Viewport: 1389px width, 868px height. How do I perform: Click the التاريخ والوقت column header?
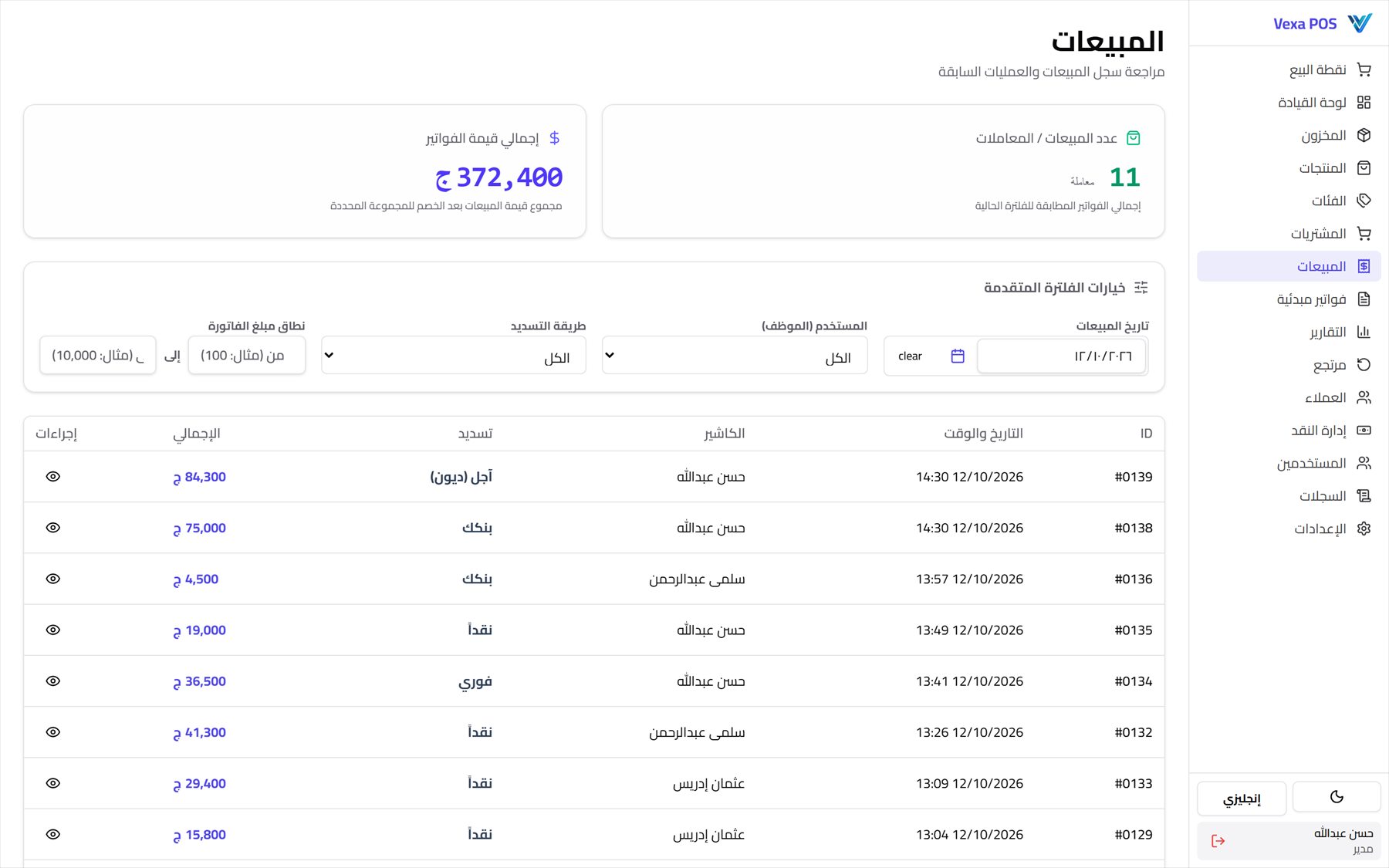click(x=983, y=434)
